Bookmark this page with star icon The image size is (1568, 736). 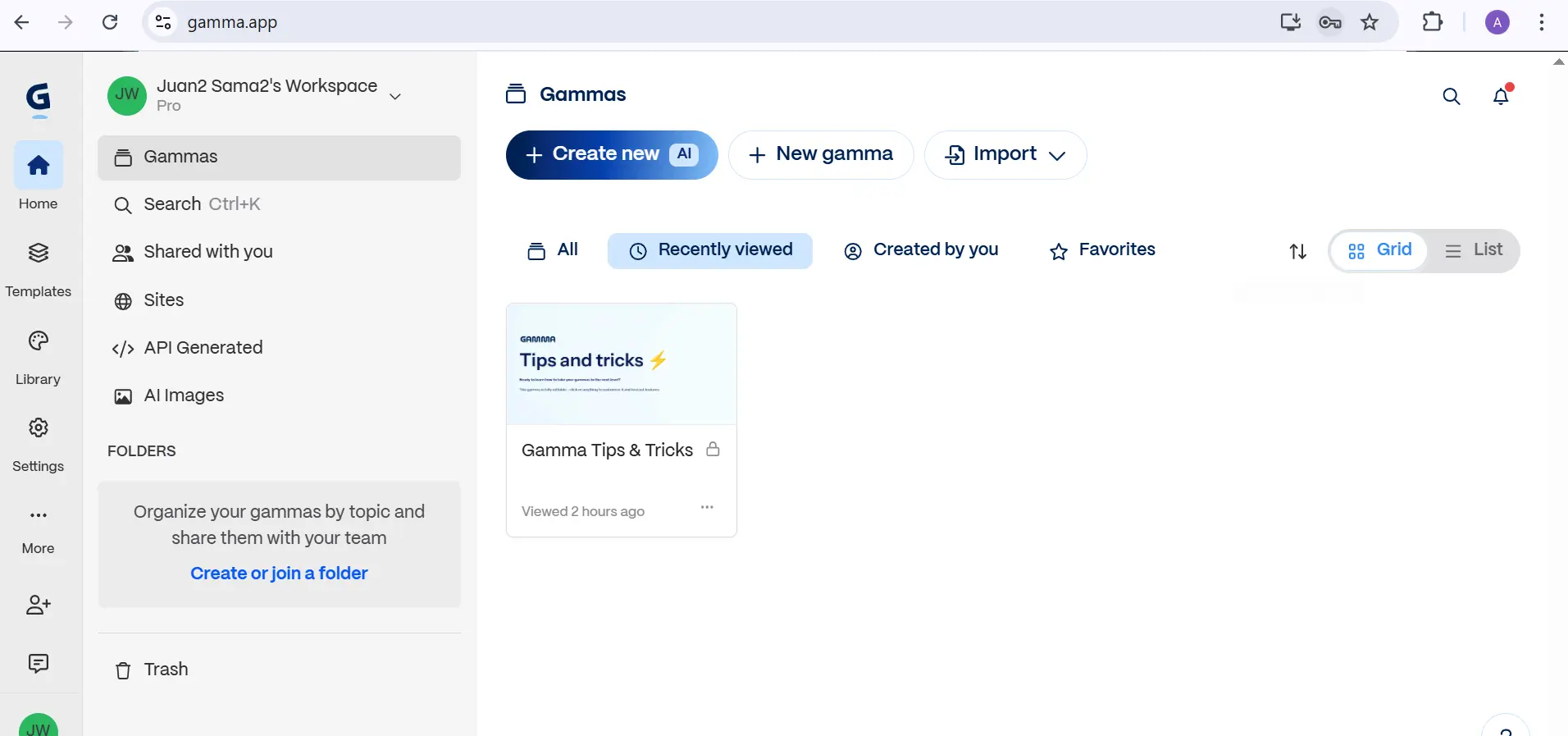pyautogui.click(x=1370, y=22)
